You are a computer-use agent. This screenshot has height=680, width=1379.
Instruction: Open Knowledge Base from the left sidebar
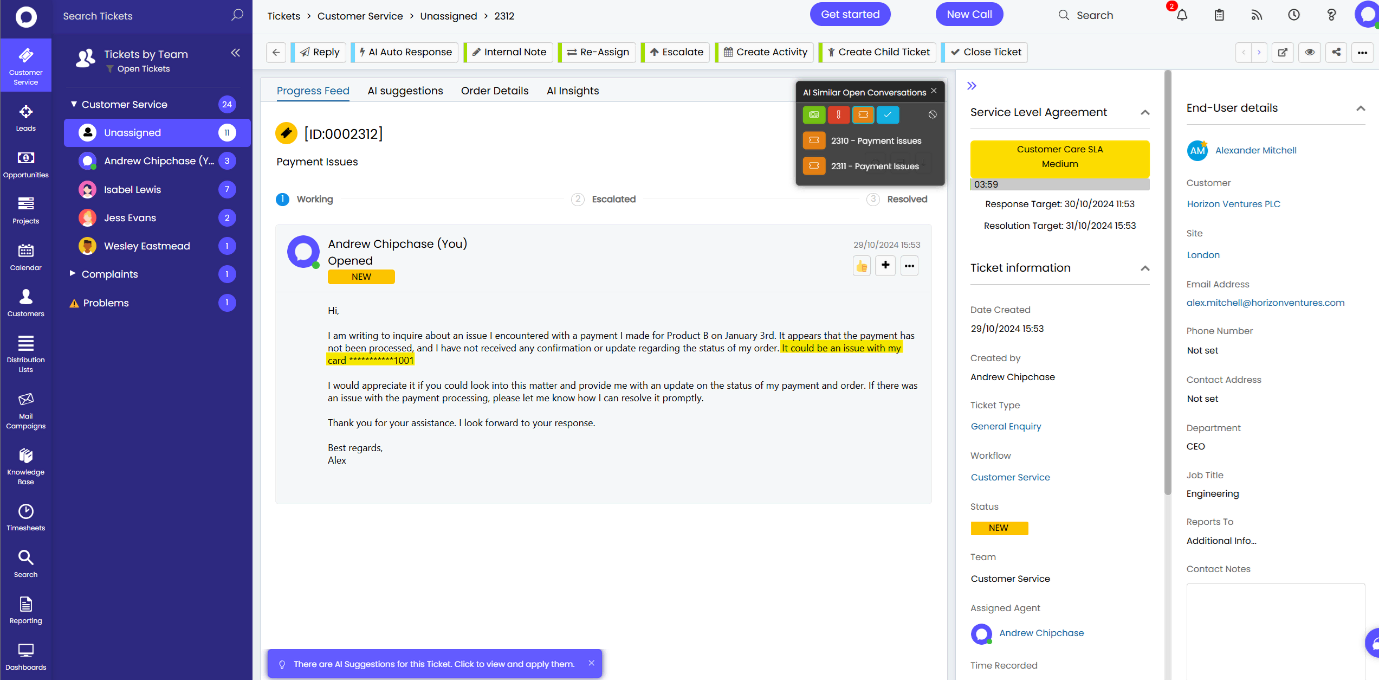point(25,462)
